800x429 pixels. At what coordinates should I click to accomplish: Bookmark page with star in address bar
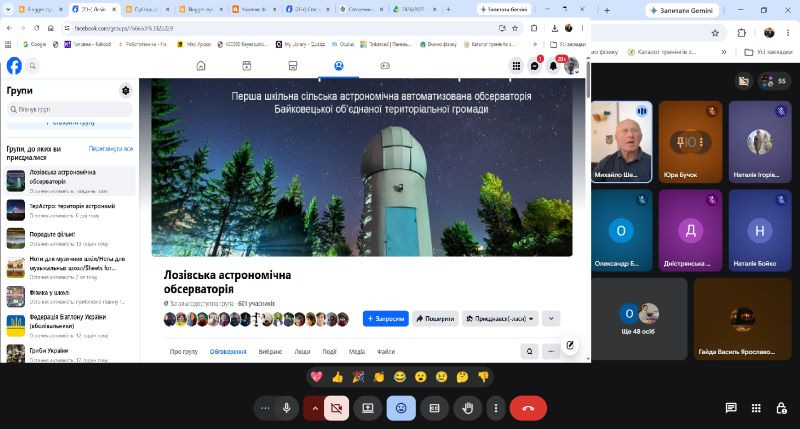tap(515, 29)
